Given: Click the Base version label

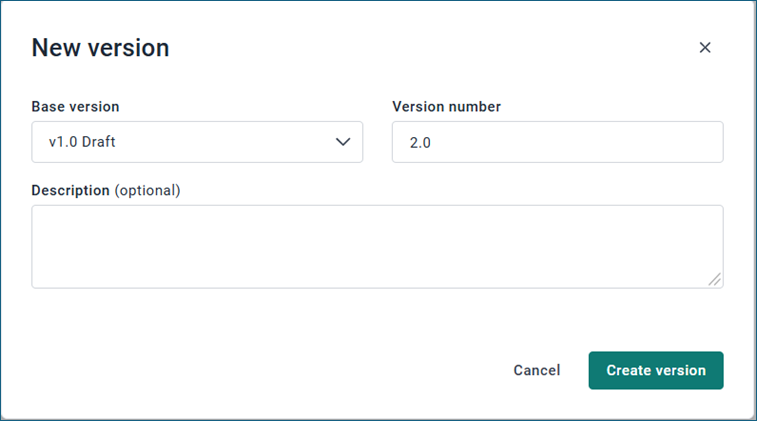Looking at the screenshot, I should 75,106.
